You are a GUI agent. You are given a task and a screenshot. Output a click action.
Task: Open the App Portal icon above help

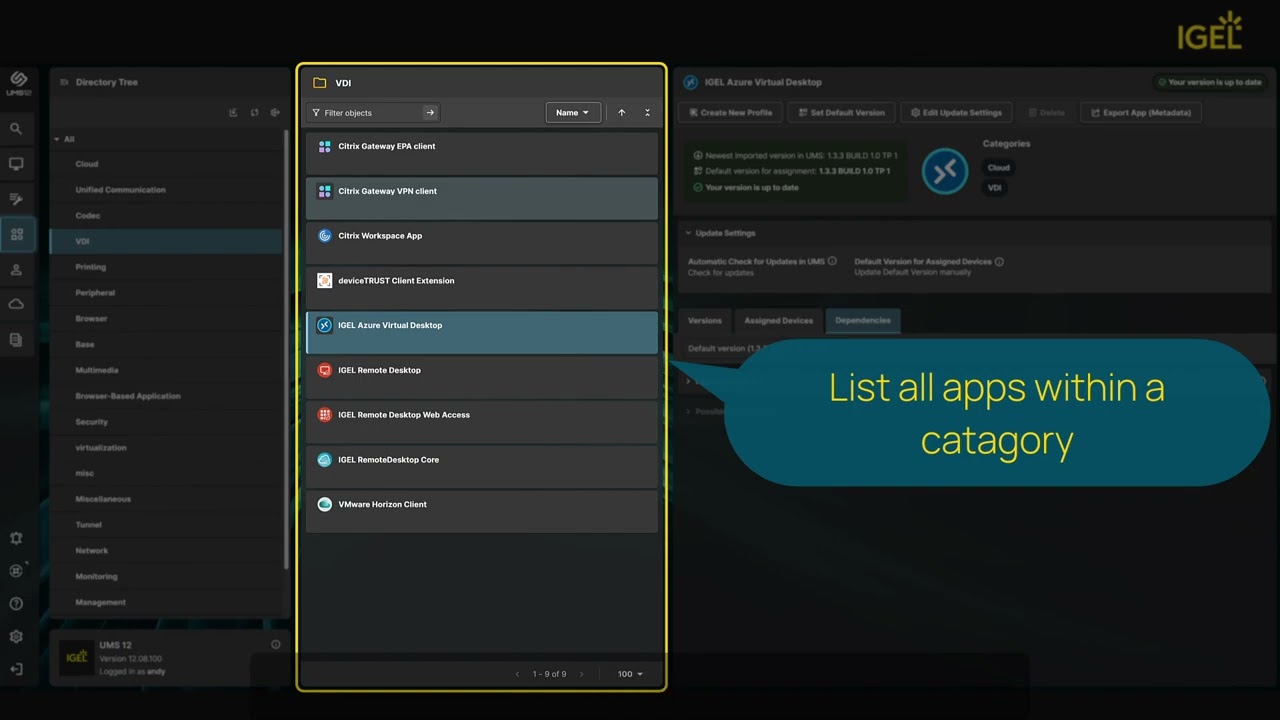(x=16, y=571)
